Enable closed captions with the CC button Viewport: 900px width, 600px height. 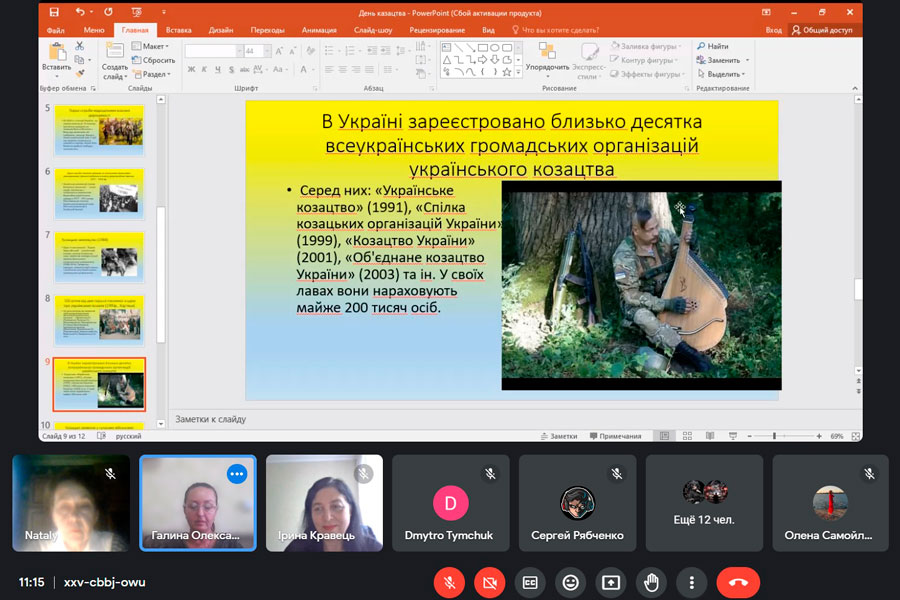(x=530, y=582)
